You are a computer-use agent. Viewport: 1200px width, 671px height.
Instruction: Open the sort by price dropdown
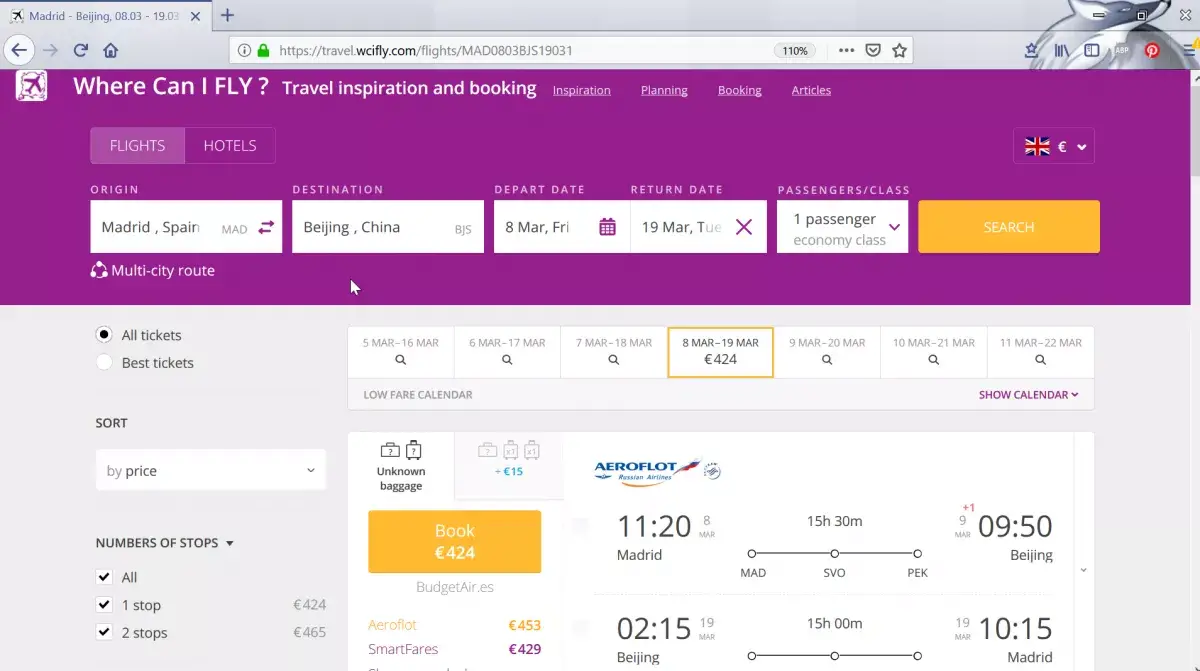(x=211, y=471)
